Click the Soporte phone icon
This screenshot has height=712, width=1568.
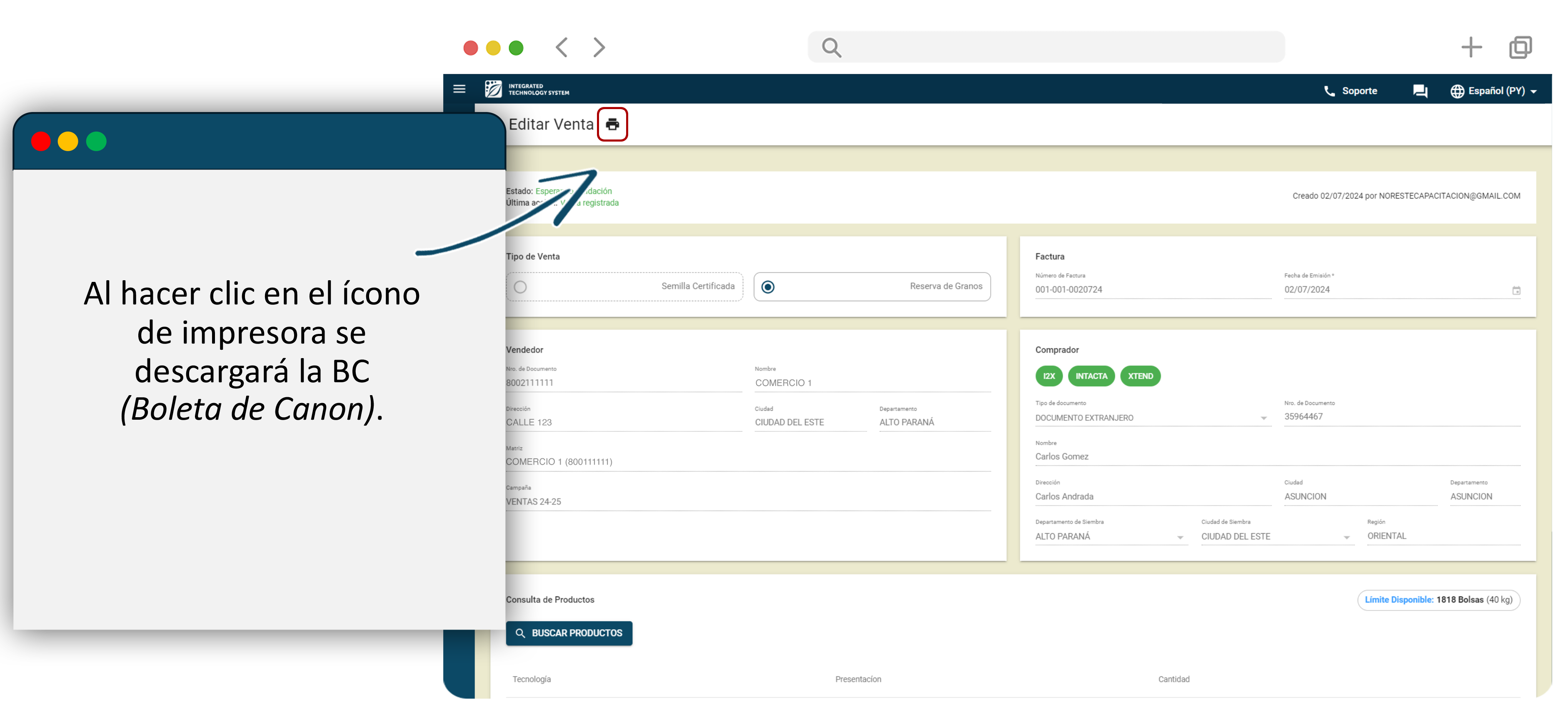pyautogui.click(x=1329, y=91)
